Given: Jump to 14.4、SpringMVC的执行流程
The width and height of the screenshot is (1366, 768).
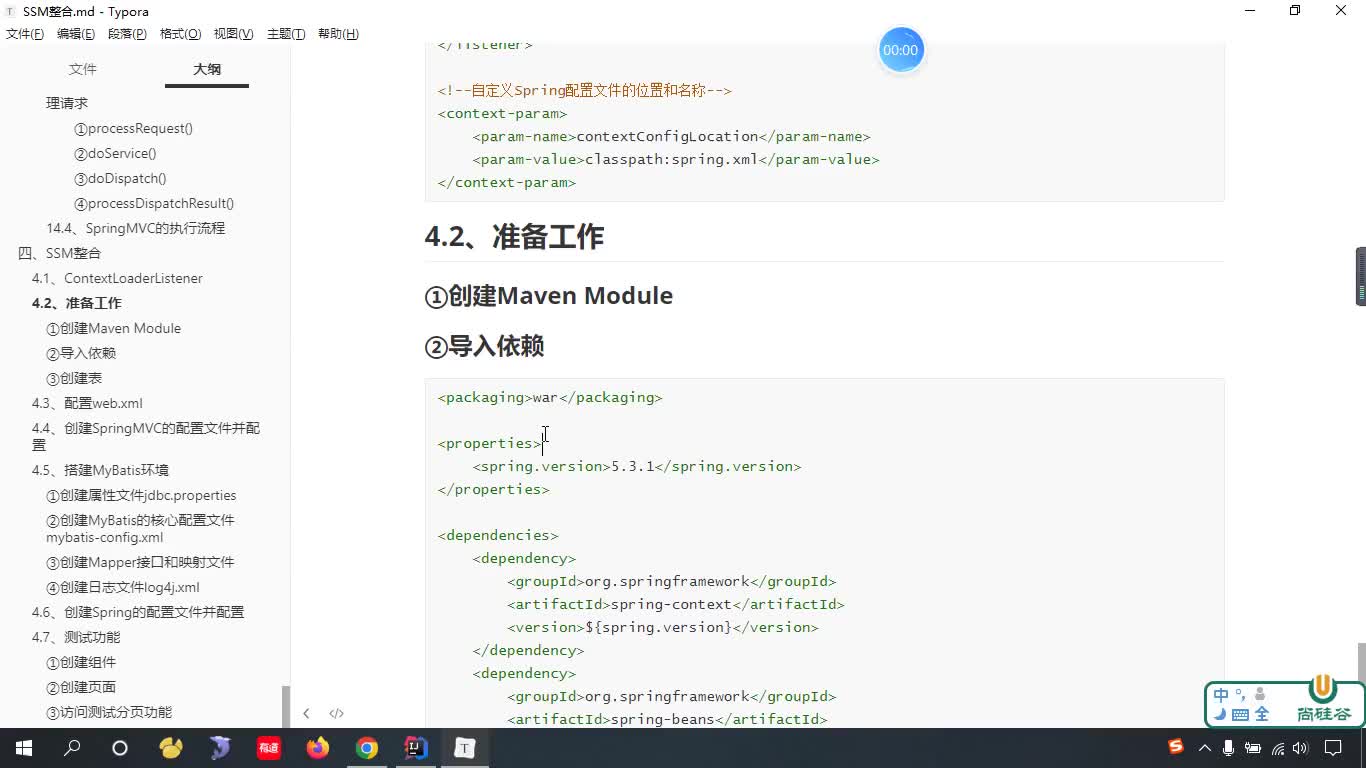Looking at the screenshot, I should (x=136, y=228).
